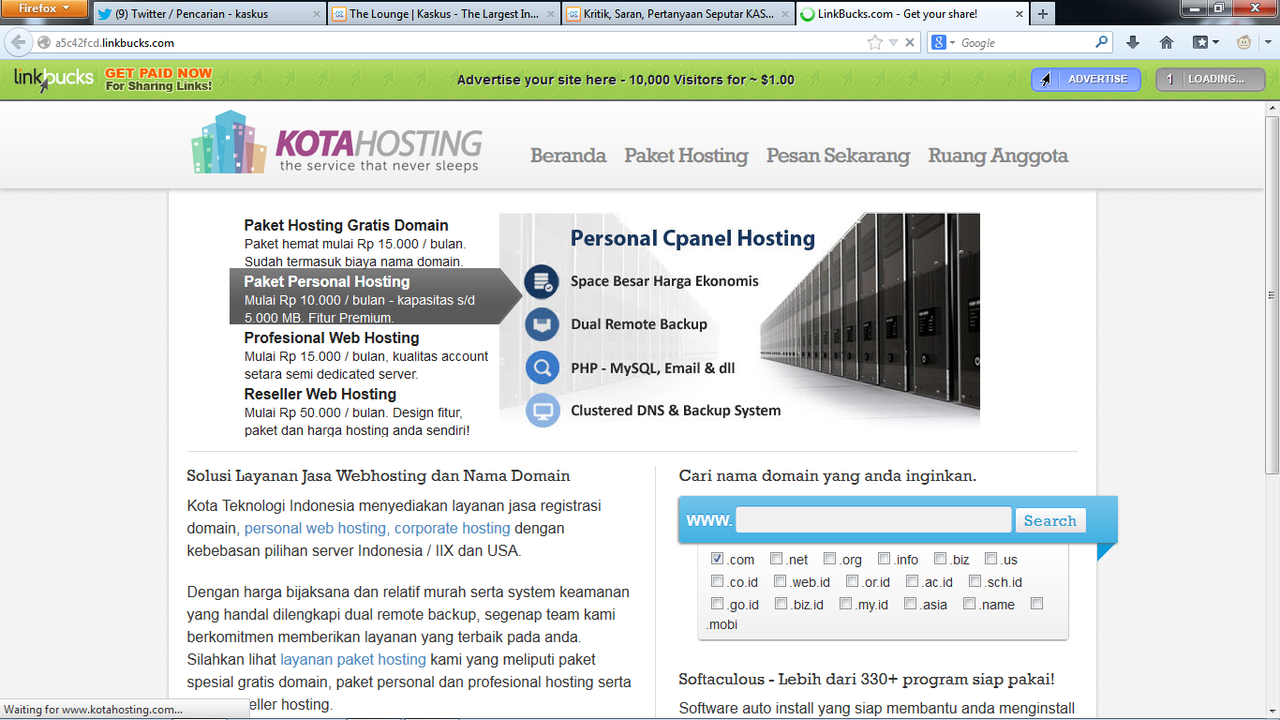The image size is (1280, 720).
Task: Click the GET PAID NOW banner link
Action: pyautogui.click(x=158, y=79)
